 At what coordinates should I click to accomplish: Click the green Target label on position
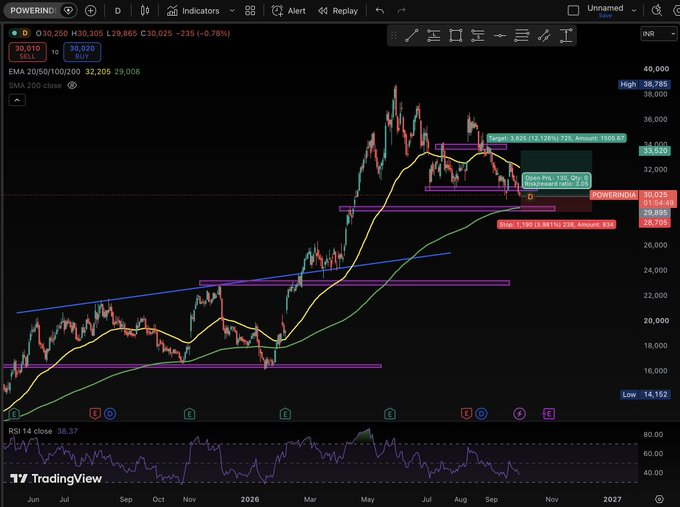click(556, 138)
